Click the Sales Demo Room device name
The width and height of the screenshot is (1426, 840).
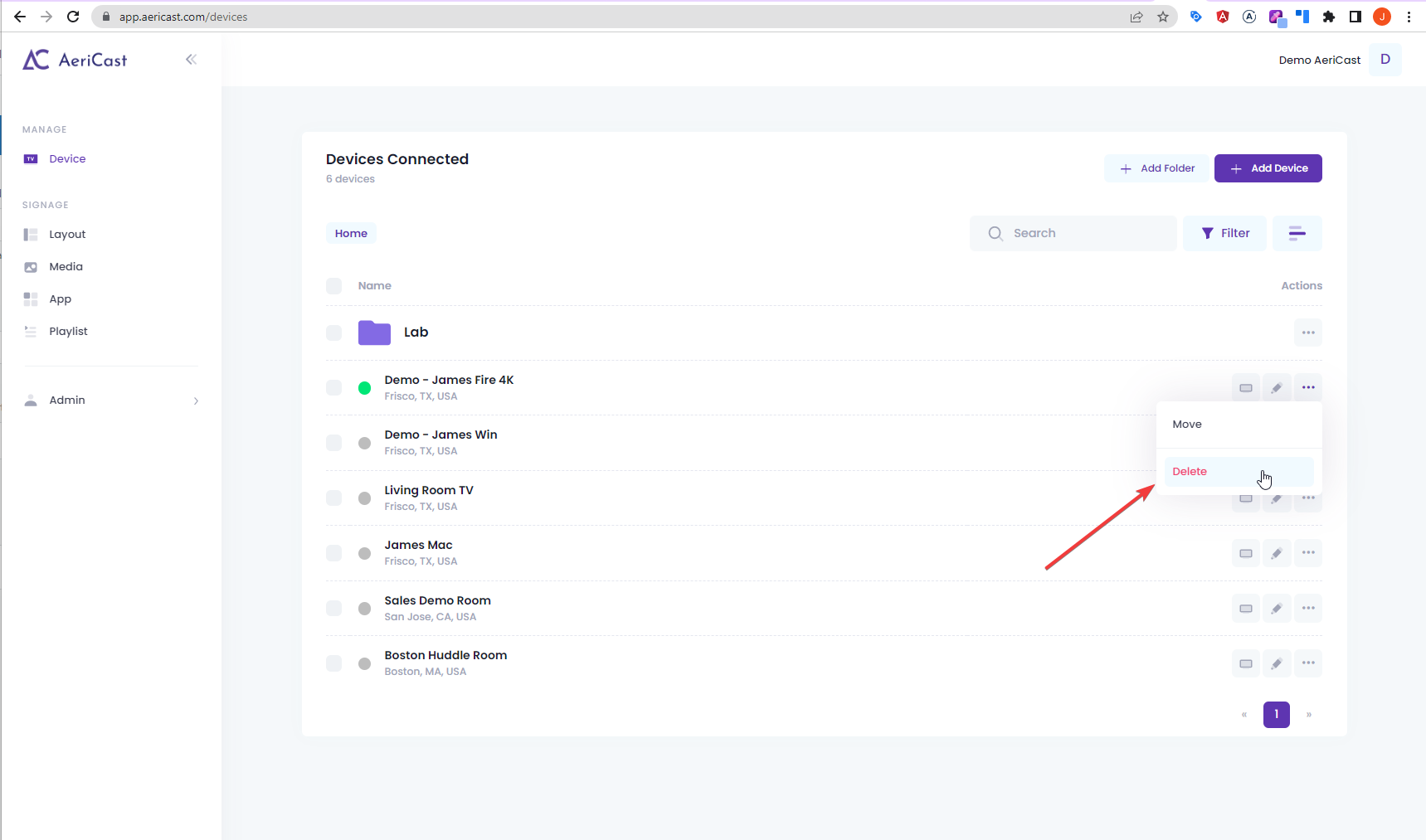click(x=437, y=600)
